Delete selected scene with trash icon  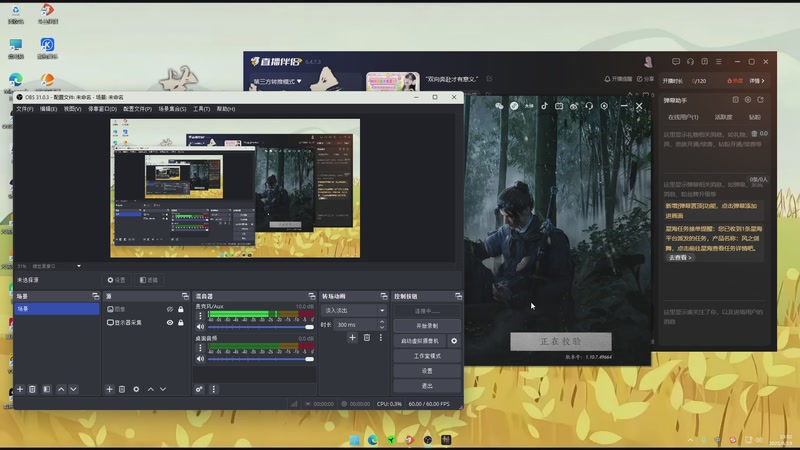pyautogui.click(x=32, y=389)
